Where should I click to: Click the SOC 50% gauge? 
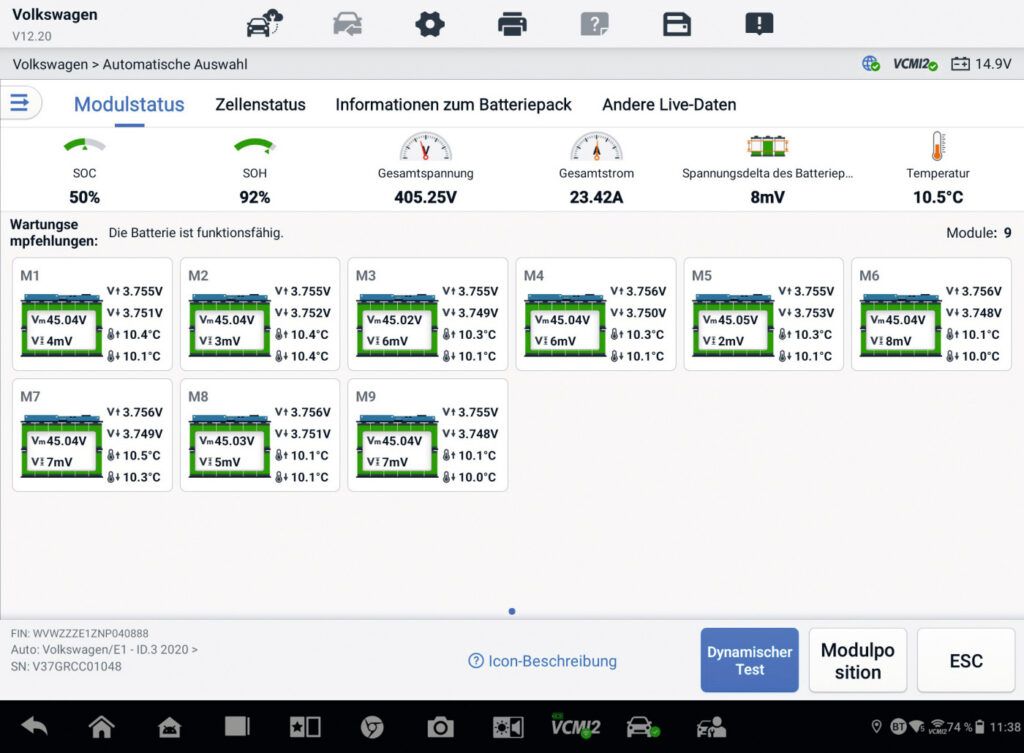point(85,170)
